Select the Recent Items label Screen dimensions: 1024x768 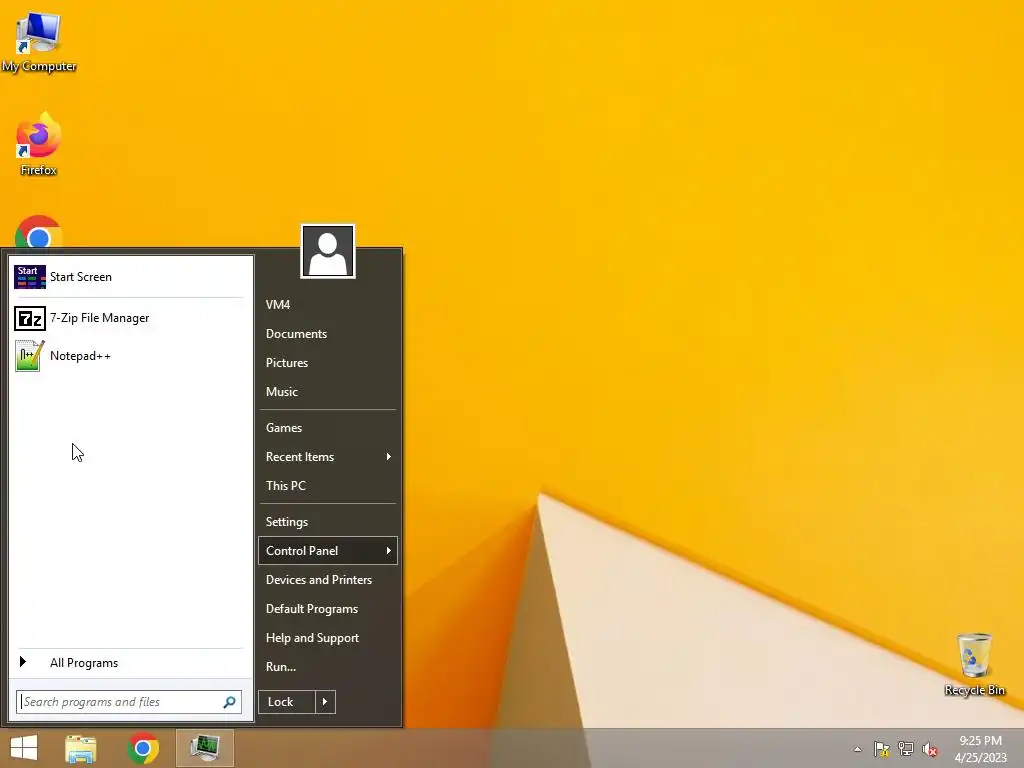pyautogui.click(x=300, y=456)
